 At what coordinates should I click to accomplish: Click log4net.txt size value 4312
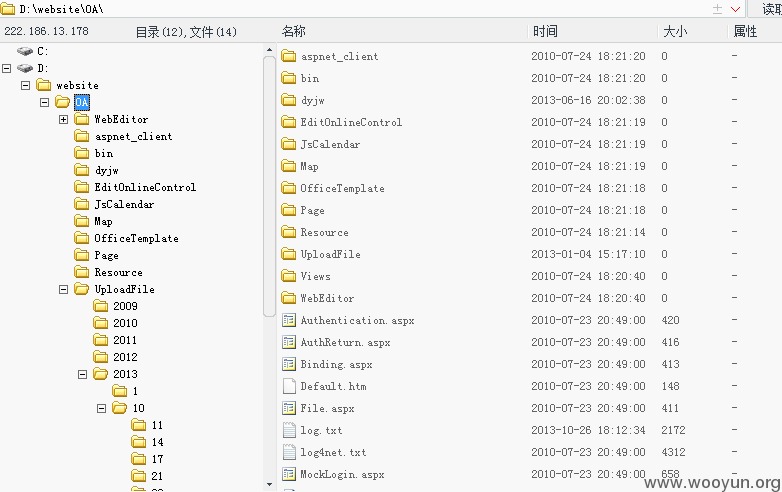(x=673, y=452)
